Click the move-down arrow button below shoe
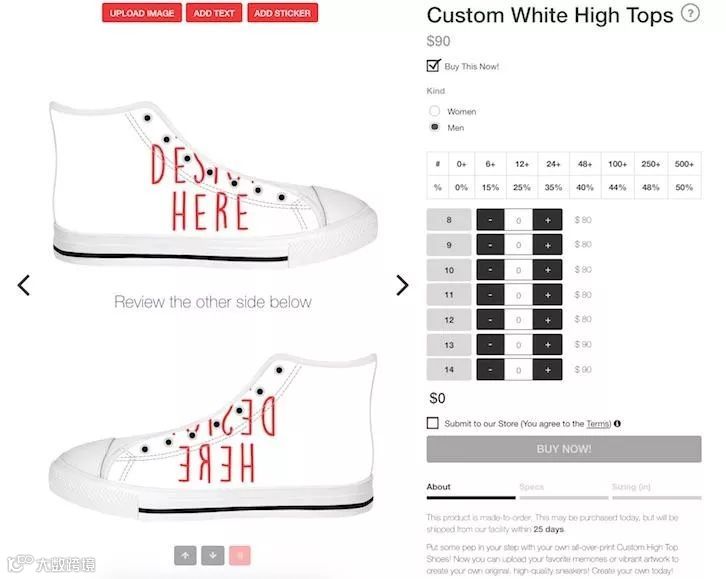Viewport: 726px width, 579px height. tap(213, 555)
